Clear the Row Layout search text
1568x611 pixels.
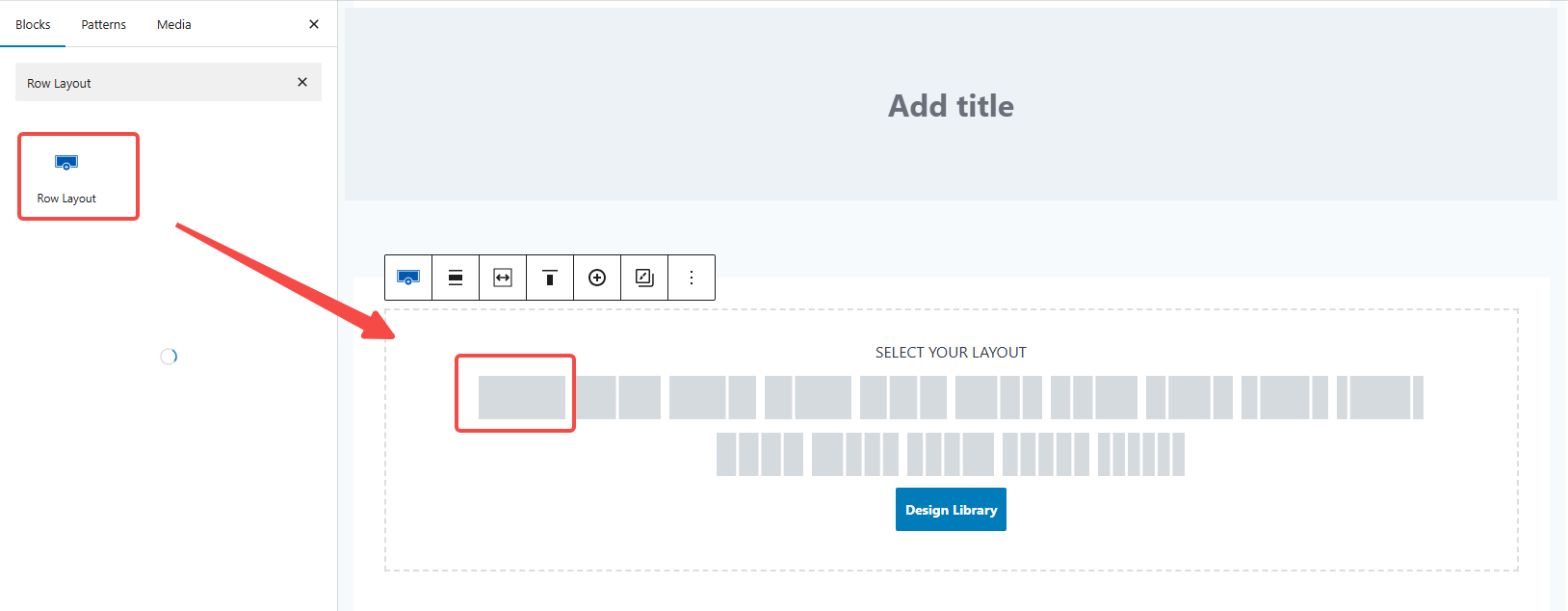click(x=302, y=82)
